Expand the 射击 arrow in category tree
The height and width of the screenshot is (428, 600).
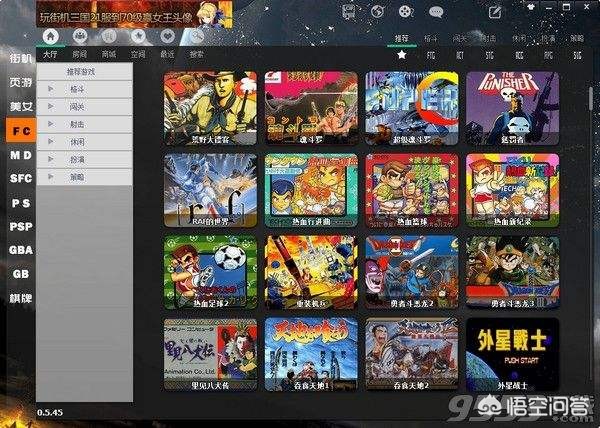(51, 124)
